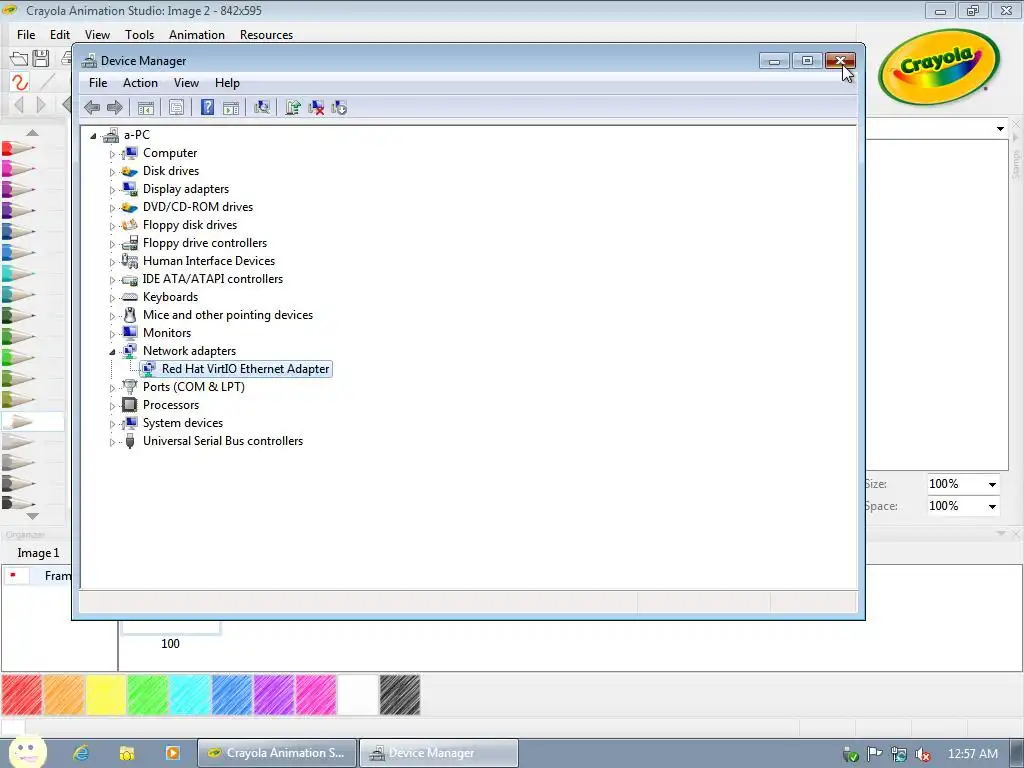Open Windows Explorer folder icon on taskbar
1024x768 pixels.
(127, 753)
